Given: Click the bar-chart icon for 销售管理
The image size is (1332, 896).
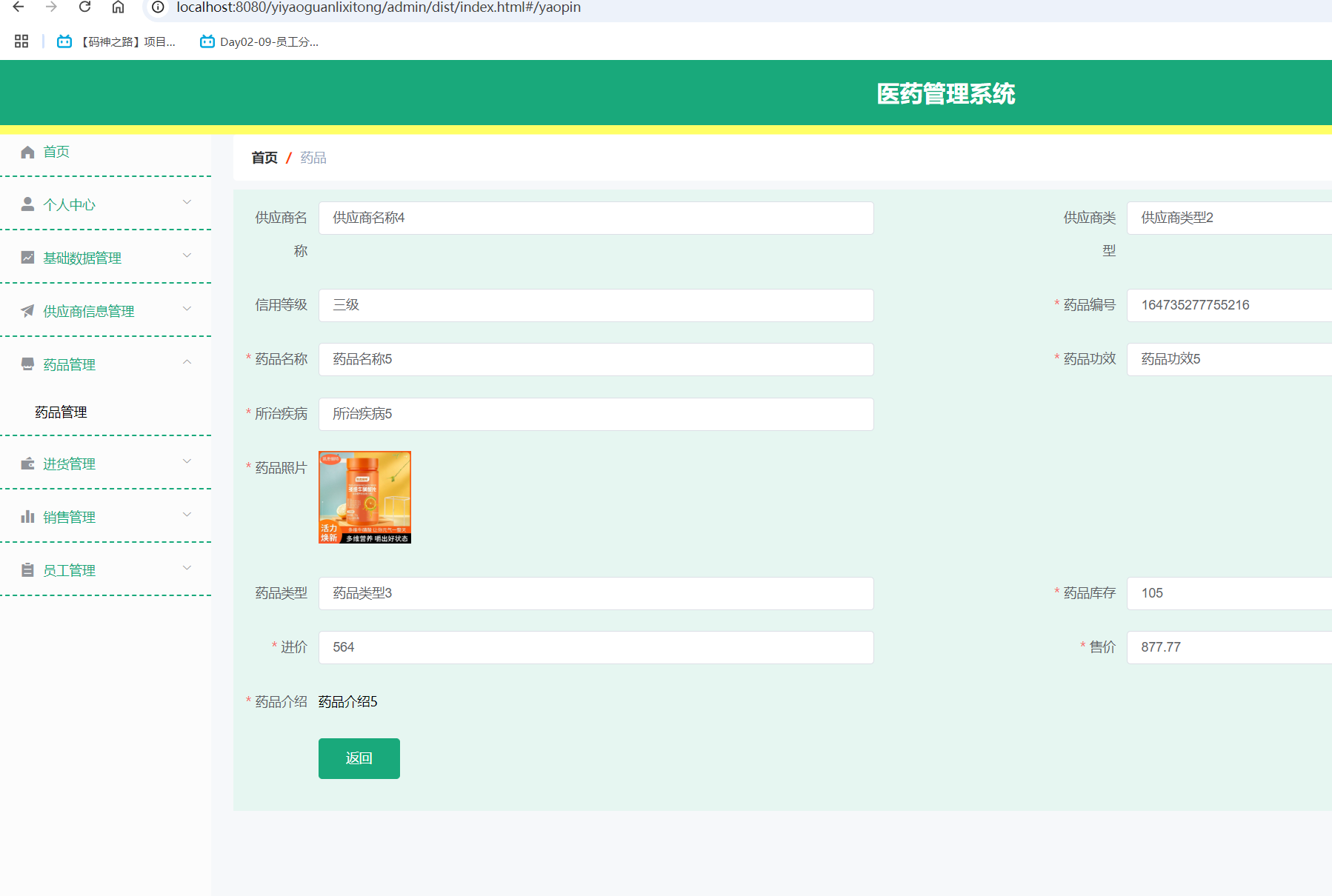Looking at the screenshot, I should pyautogui.click(x=27, y=516).
